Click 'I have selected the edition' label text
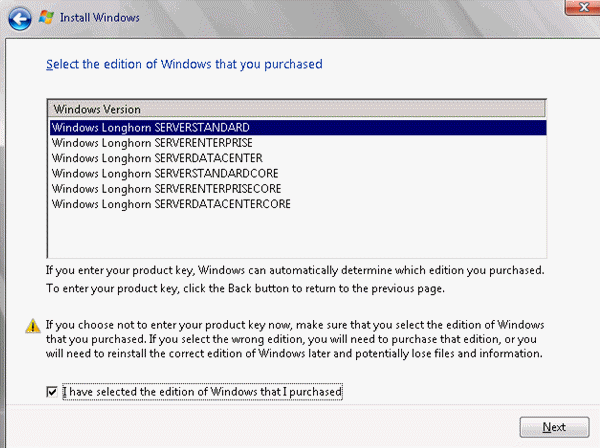Viewport: 600px width, 448px height. click(x=202, y=392)
